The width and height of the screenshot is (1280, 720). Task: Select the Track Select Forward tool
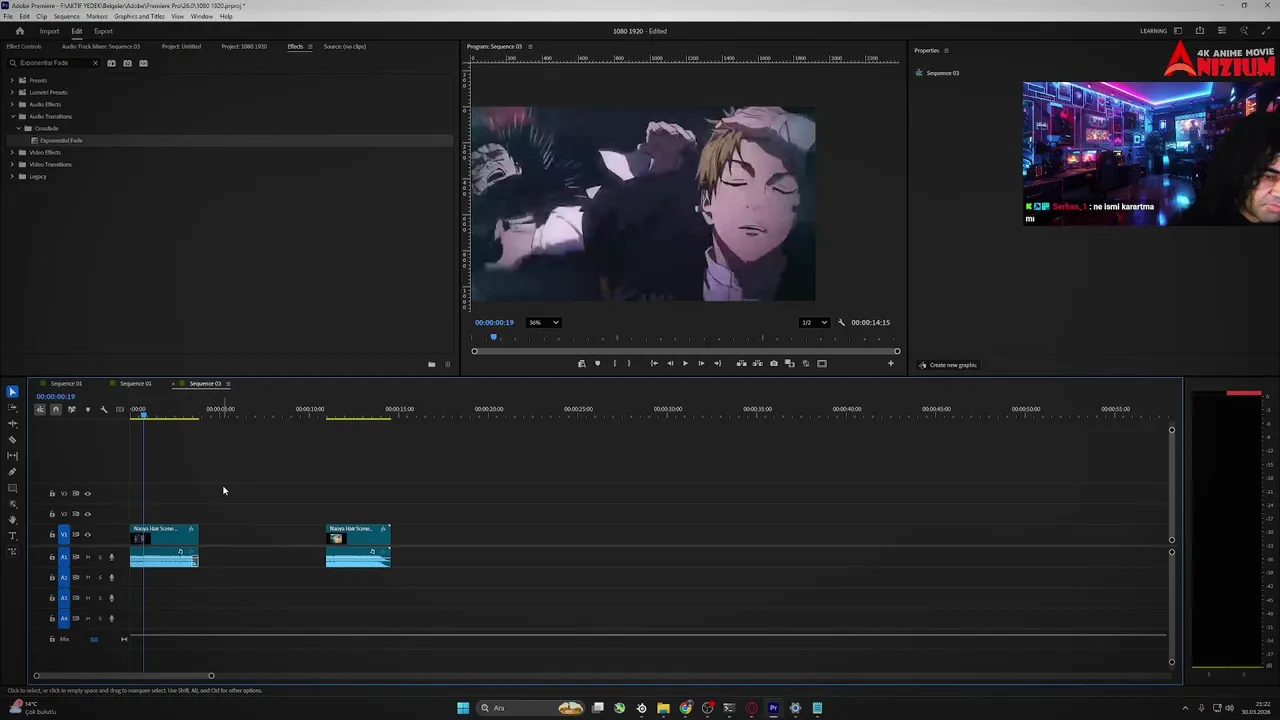pos(12,408)
